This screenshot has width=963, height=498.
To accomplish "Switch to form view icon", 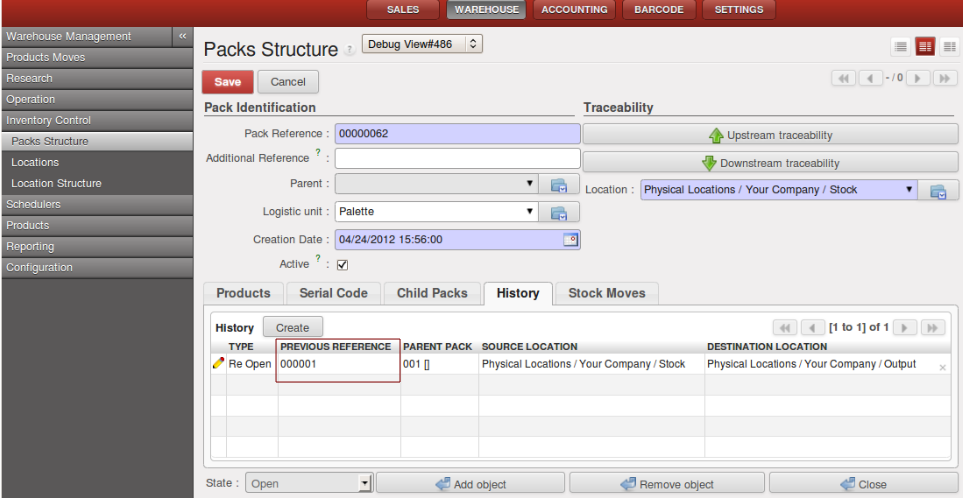I will (x=925, y=47).
